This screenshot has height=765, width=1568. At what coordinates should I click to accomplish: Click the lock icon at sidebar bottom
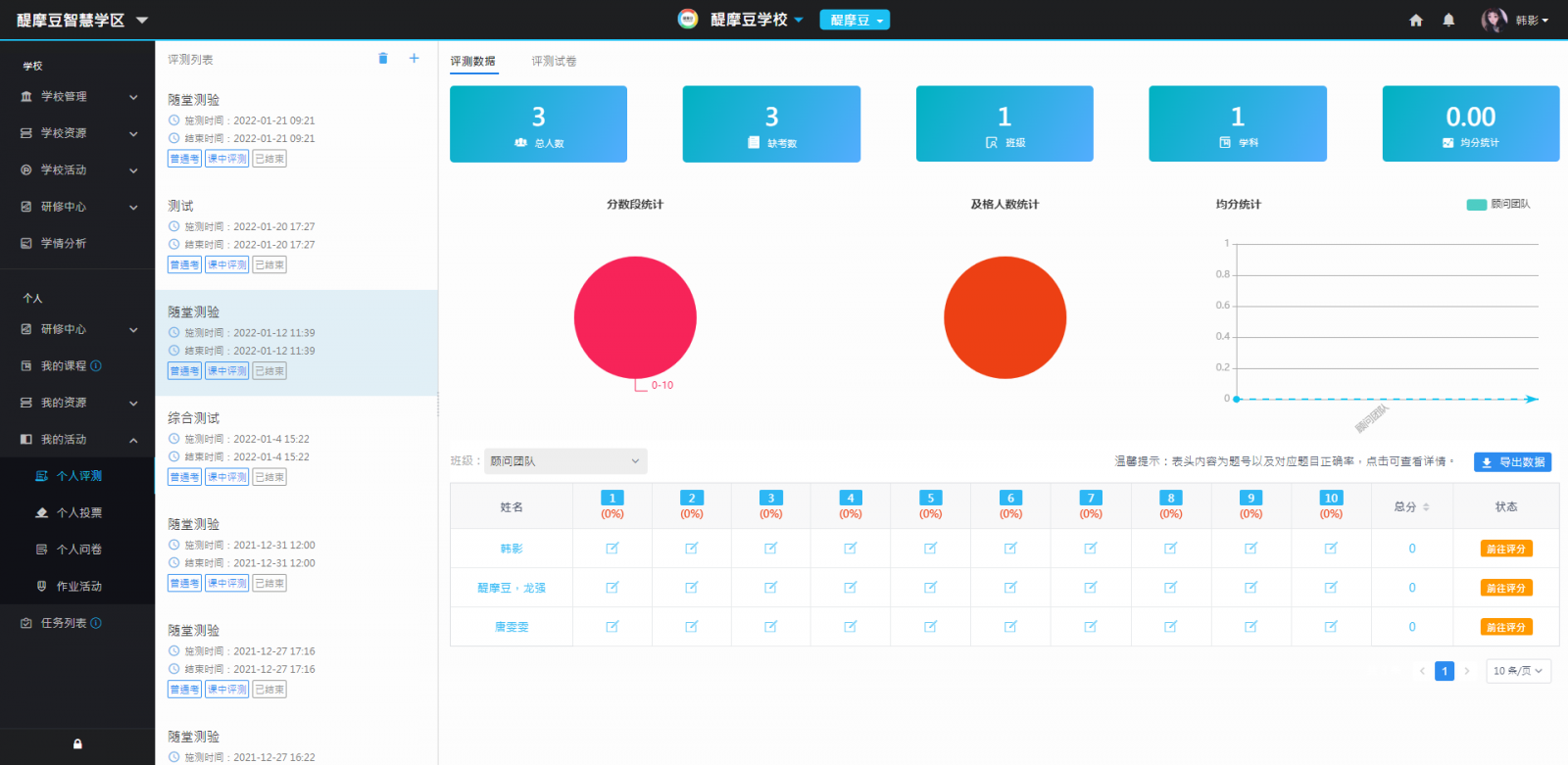pos(77,744)
